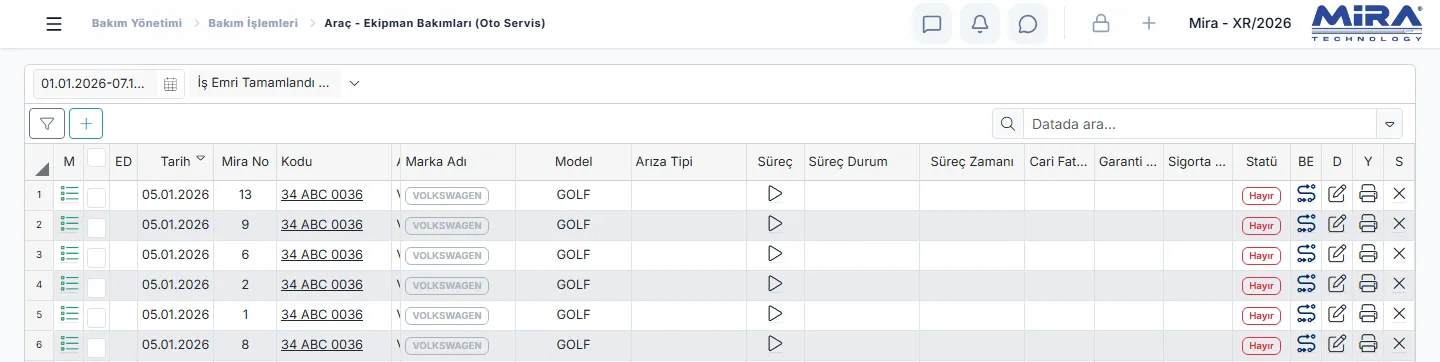Image resolution: width=1440 pixels, height=362 pixels.
Task: Edit the record with Mira No 6
Action: (1337, 254)
